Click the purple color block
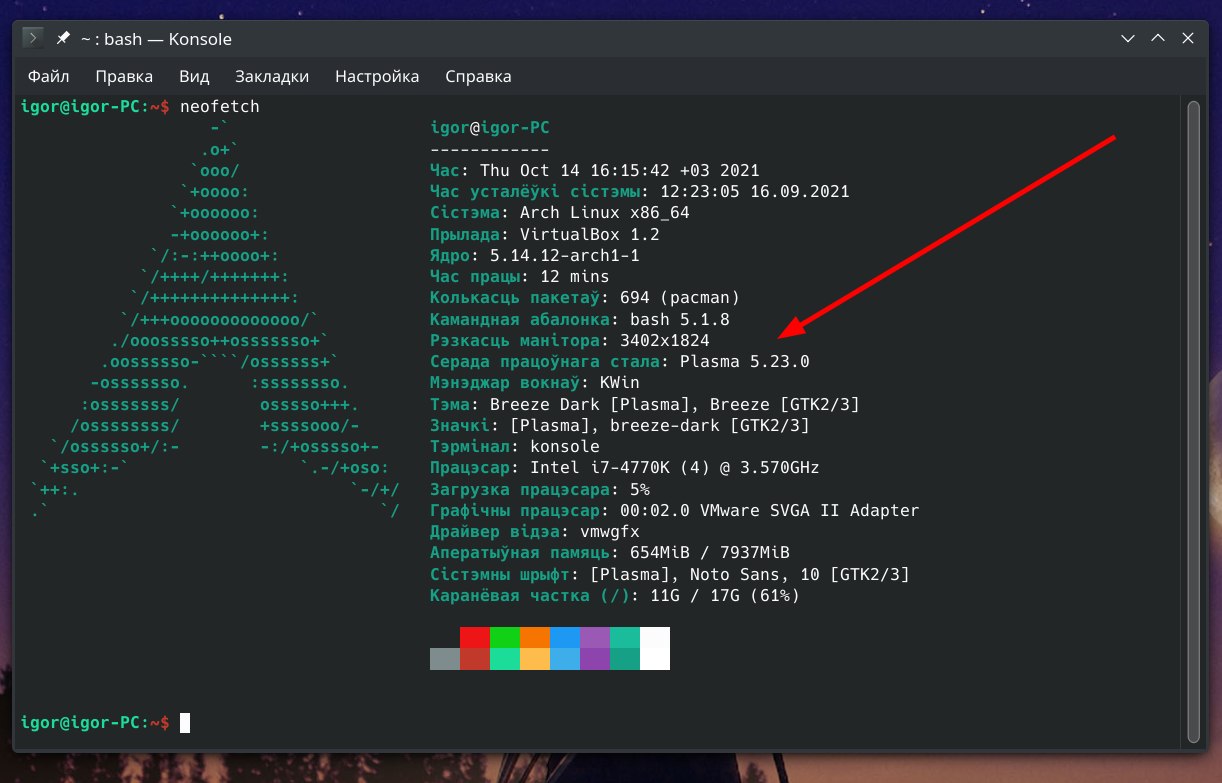The width and height of the screenshot is (1222, 783). (595, 638)
